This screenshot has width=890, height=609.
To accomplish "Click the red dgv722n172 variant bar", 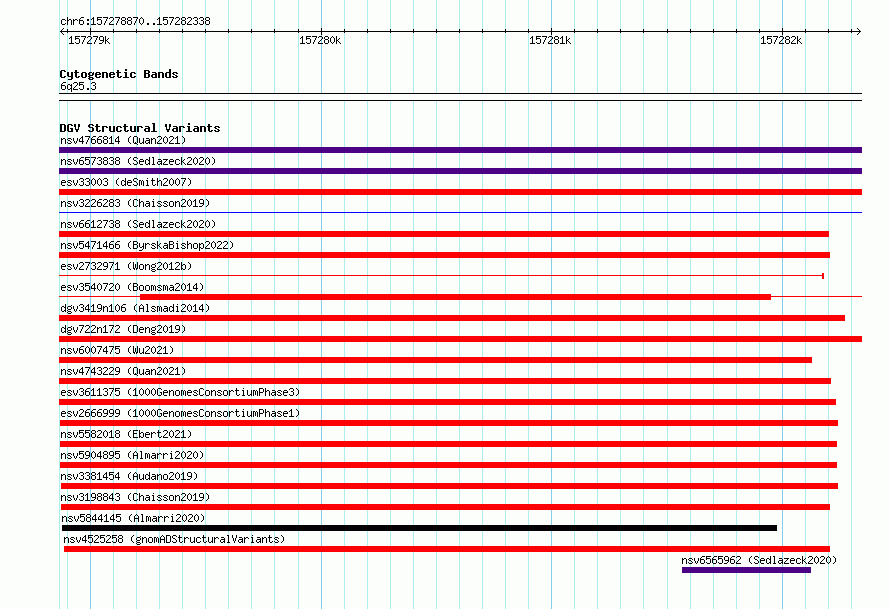I will [460, 339].
